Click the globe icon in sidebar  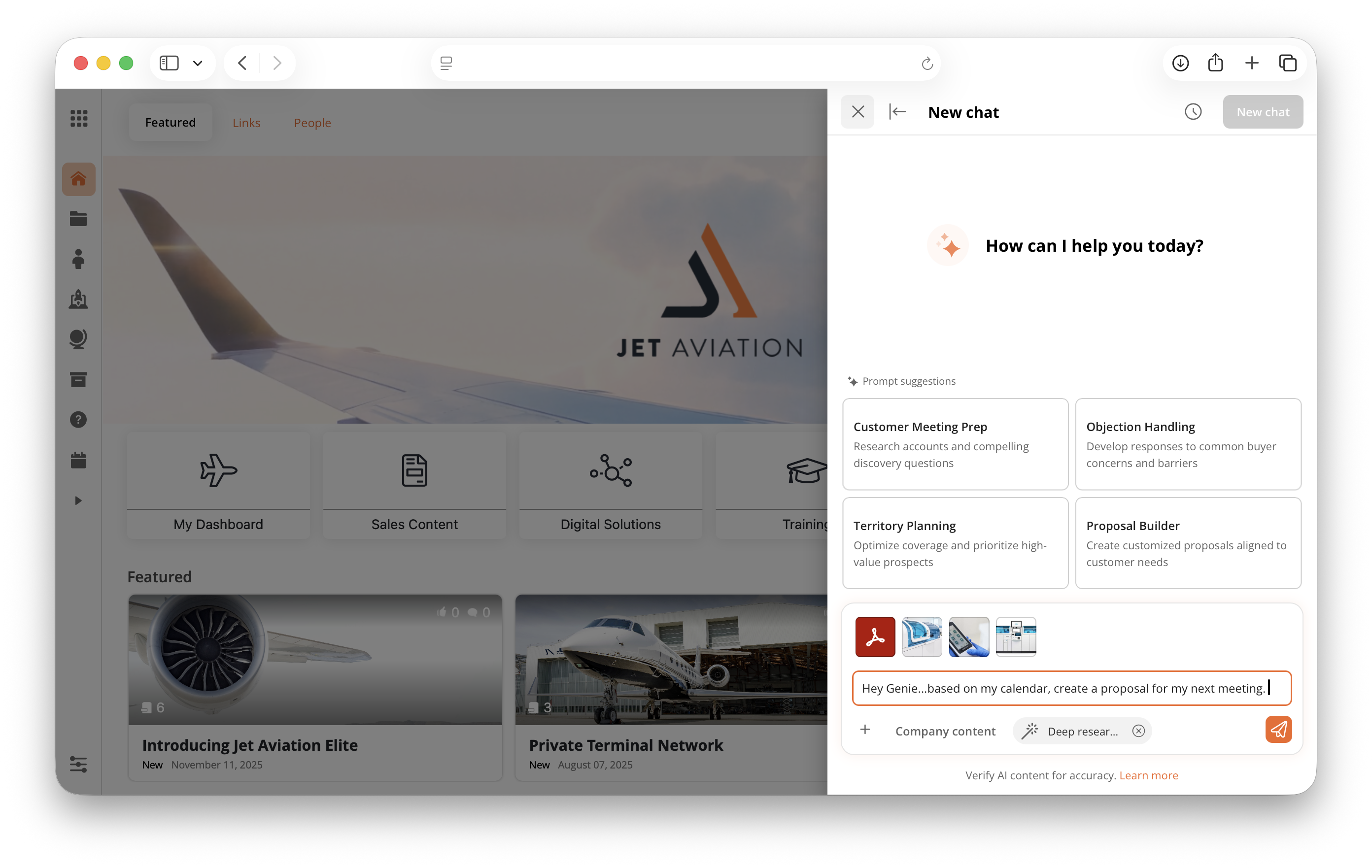point(79,339)
